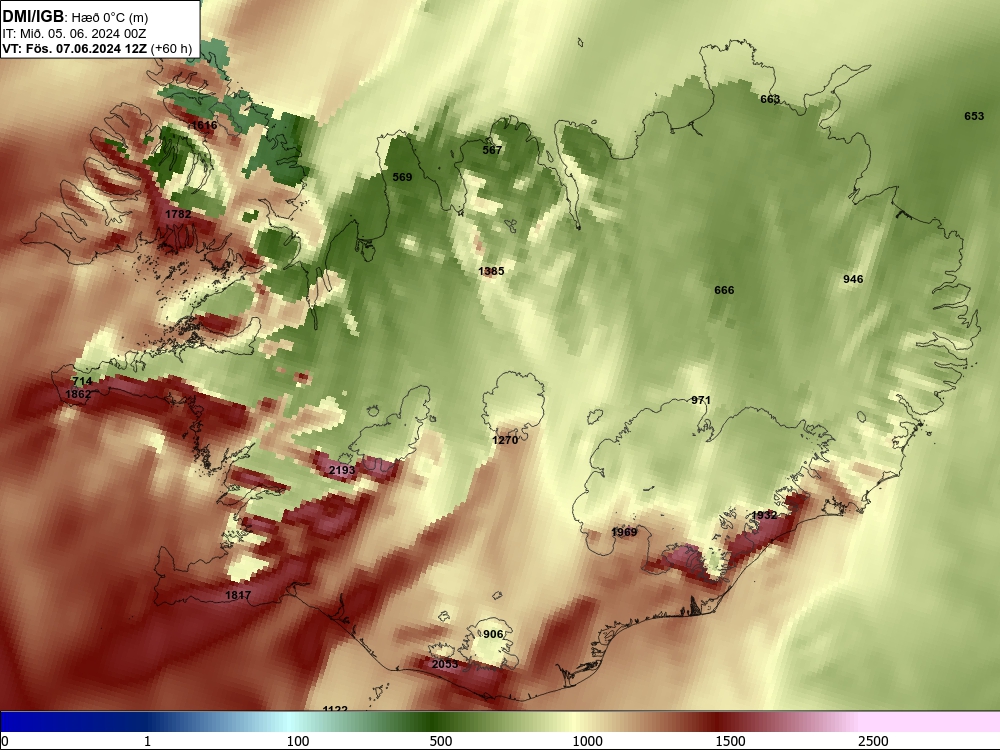Click the map value 653
Image resolution: width=1000 pixels, height=750 pixels.
tap(974, 116)
